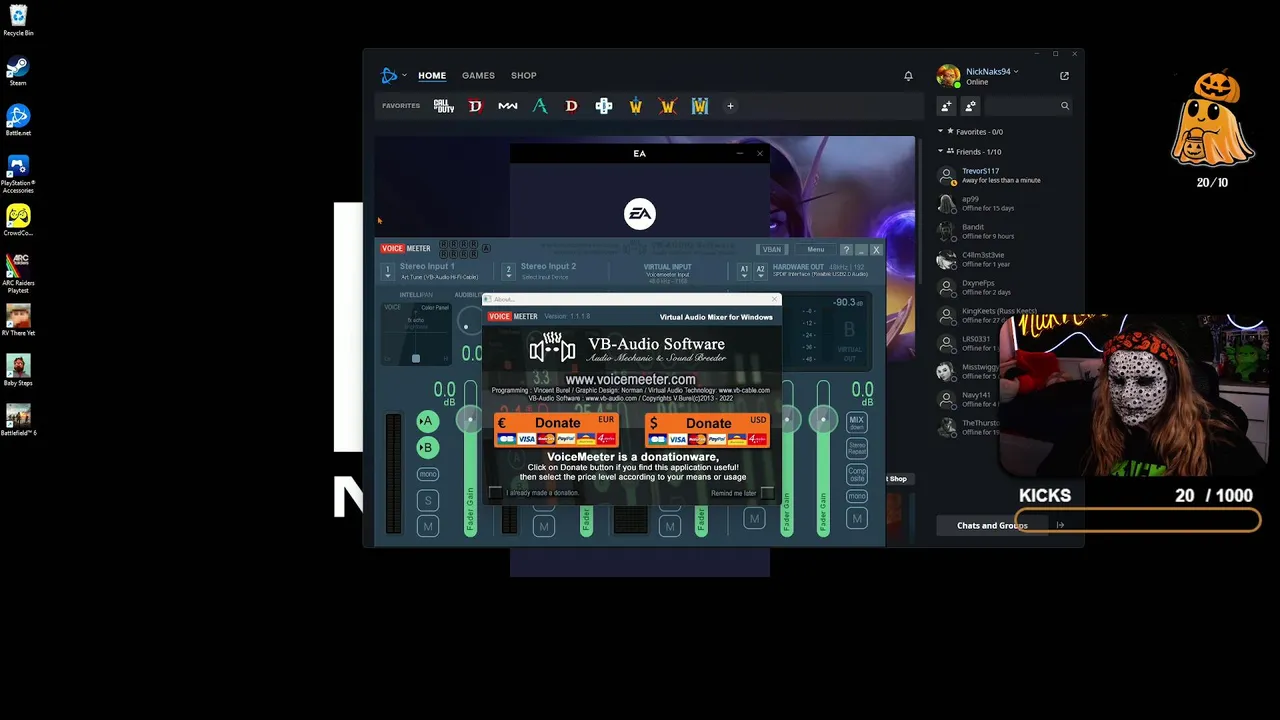Open Baby Steps desktop shortcut
The width and height of the screenshot is (1280, 720).
pos(18,371)
